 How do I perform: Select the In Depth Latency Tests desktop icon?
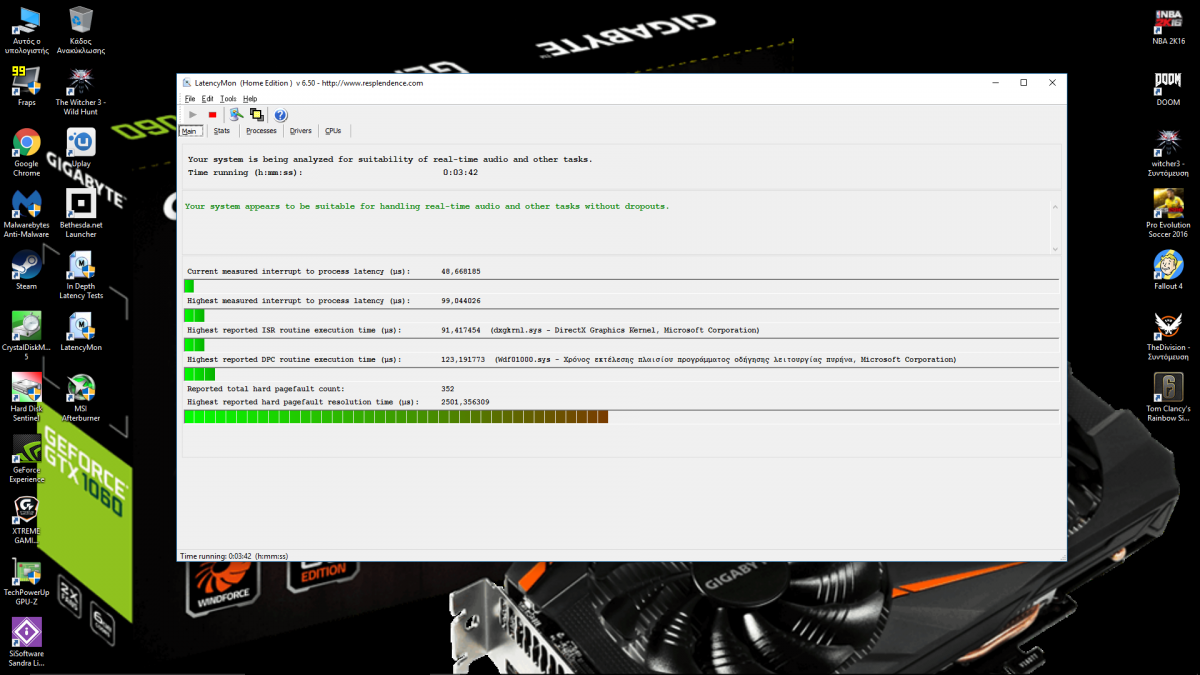81,275
